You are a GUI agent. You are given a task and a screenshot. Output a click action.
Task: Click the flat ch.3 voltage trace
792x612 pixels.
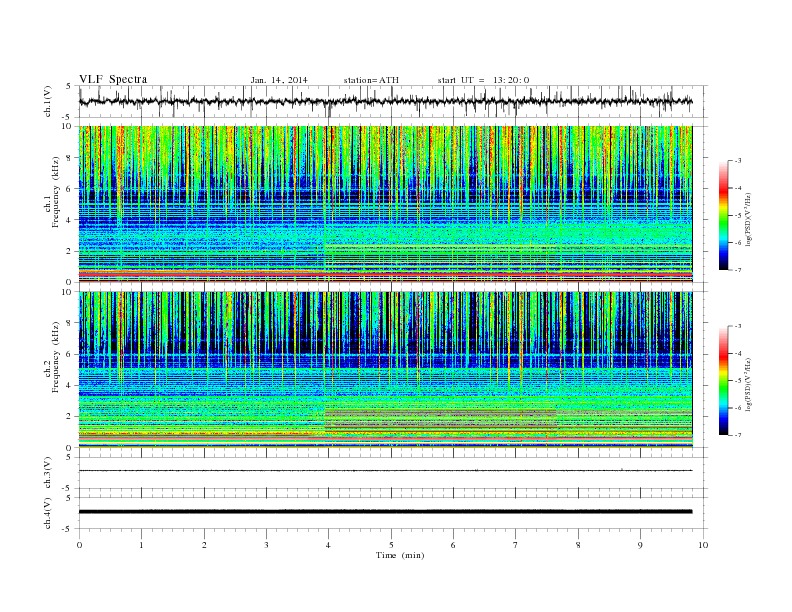pyautogui.click(x=385, y=471)
